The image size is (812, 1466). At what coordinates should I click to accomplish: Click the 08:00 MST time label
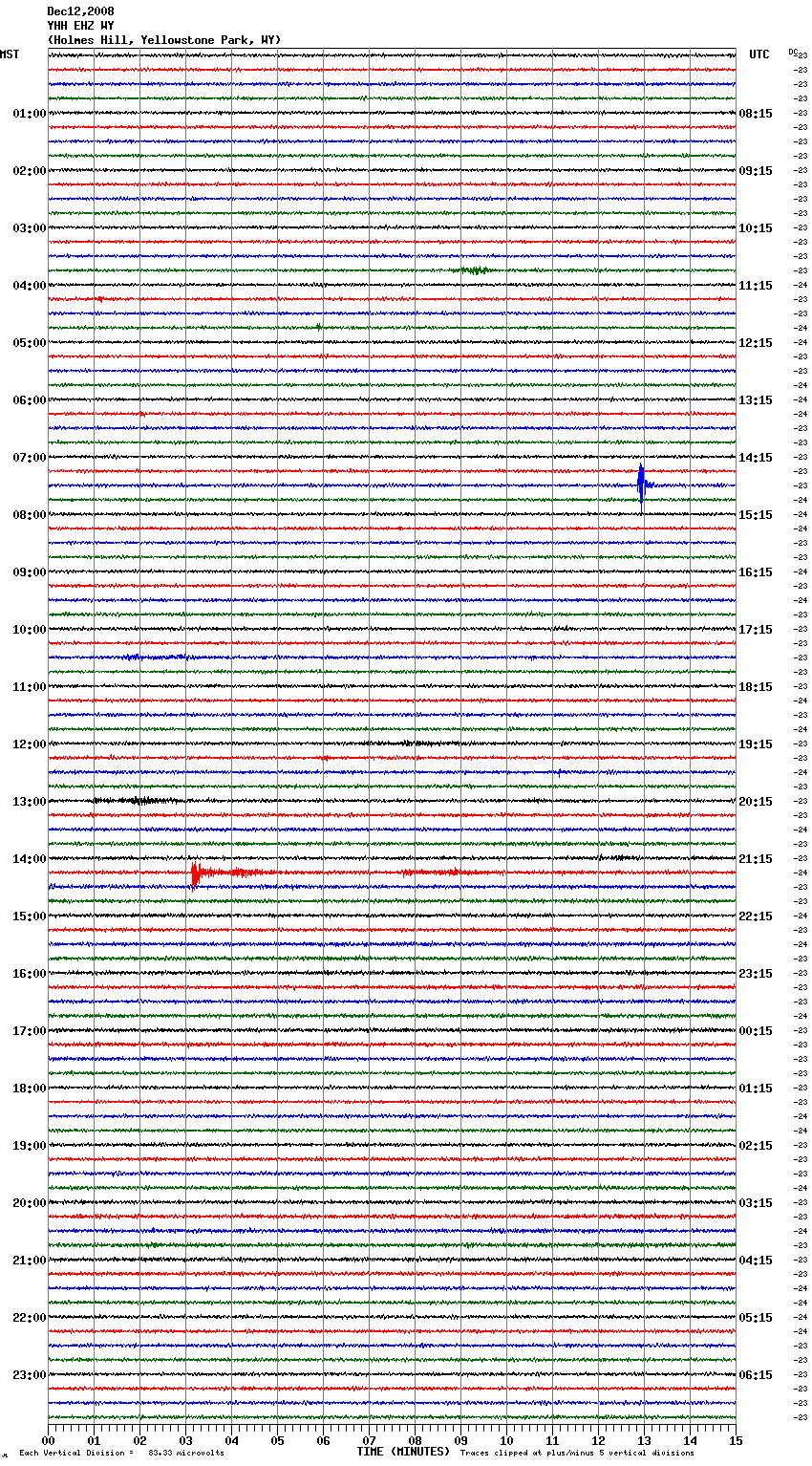point(29,515)
